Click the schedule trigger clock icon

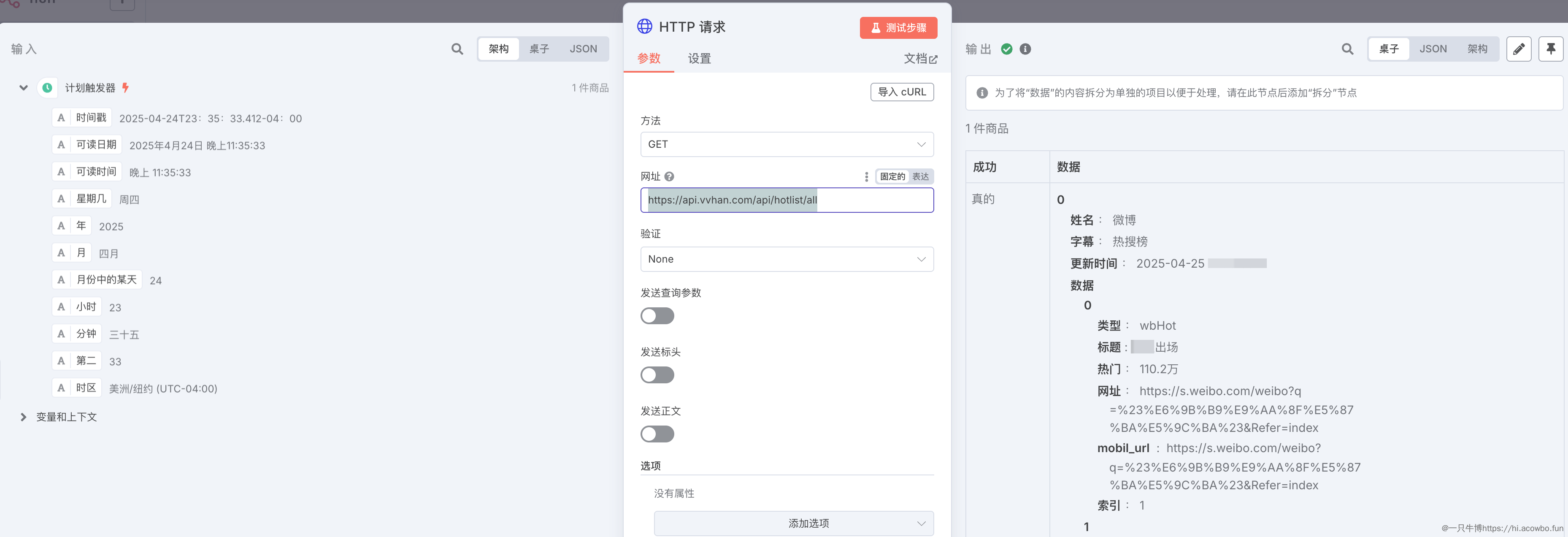tap(47, 88)
